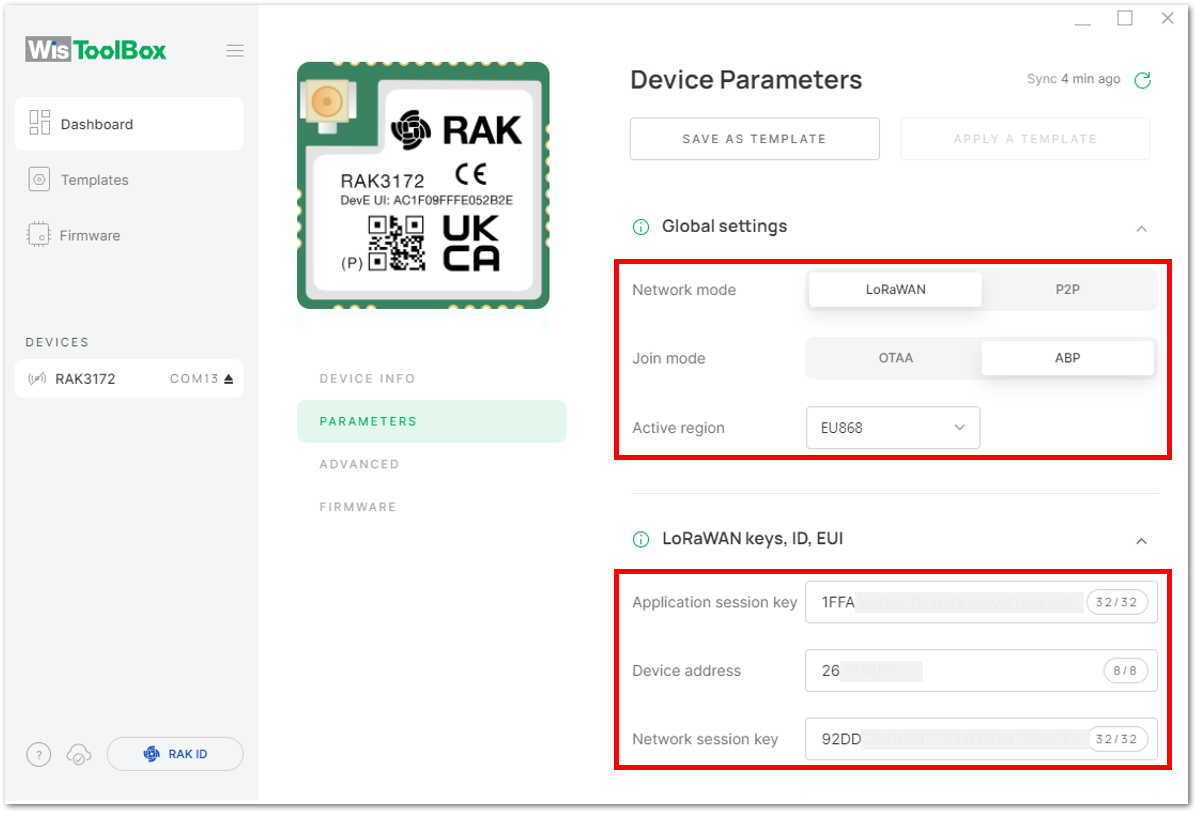This screenshot has width=1197, height=813.
Task: Click the LoRaWAN keys info icon
Action: (x=641, y=540)
